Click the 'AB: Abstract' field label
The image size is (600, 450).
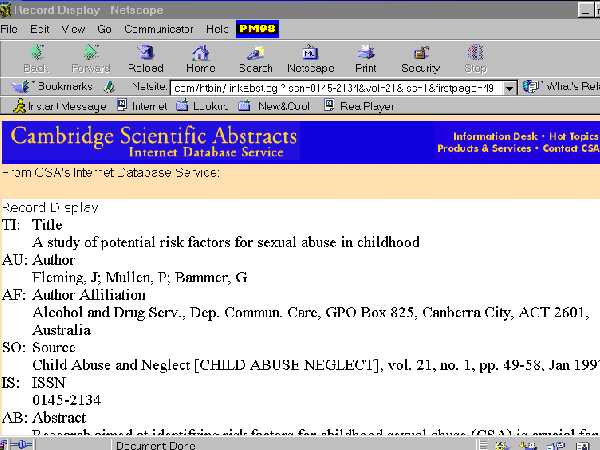[x=44, y=417]
